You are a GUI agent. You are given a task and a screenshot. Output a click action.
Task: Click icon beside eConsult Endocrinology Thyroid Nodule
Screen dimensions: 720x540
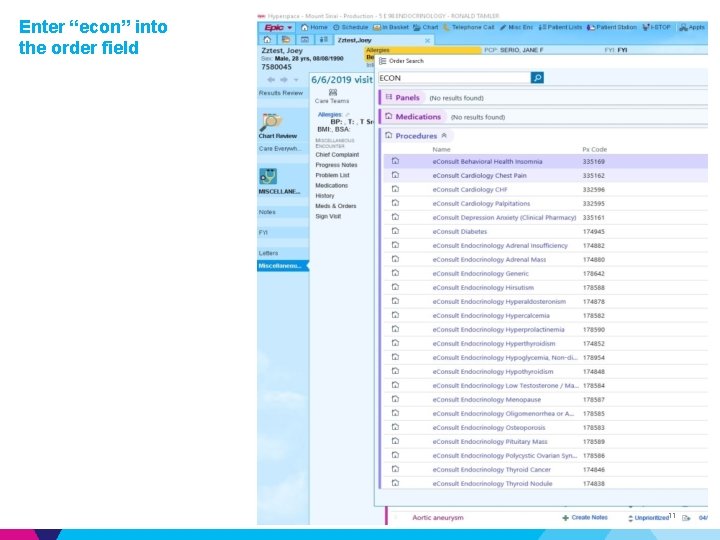pos(395,484)
